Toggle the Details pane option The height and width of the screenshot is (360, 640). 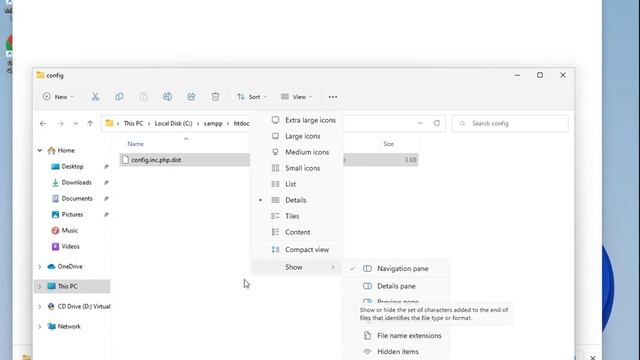pyautogui.click(x=395, y=286)
